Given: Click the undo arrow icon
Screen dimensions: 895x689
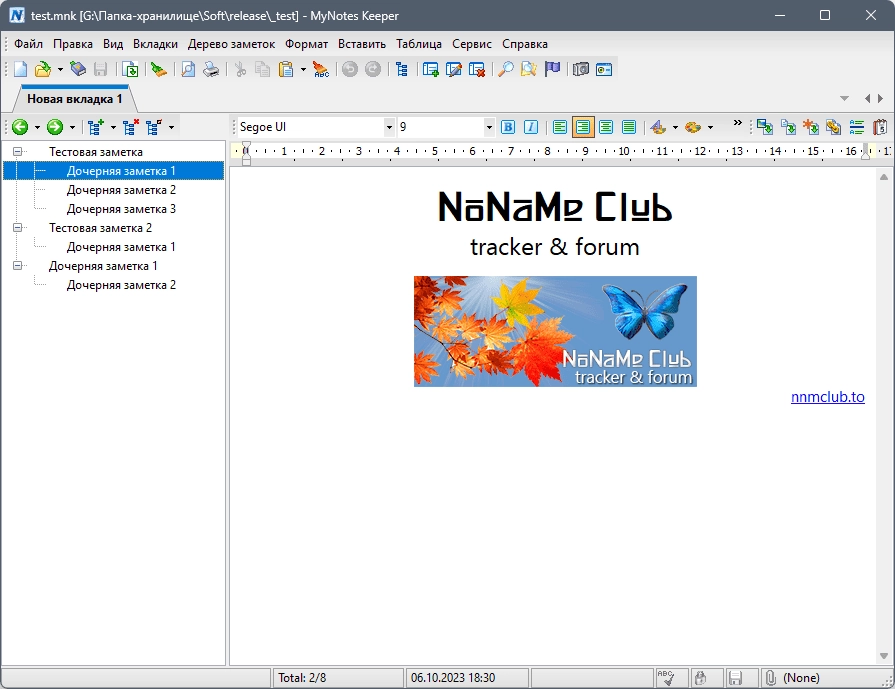Looking at the screenshot, I should (x=350, y=69).
